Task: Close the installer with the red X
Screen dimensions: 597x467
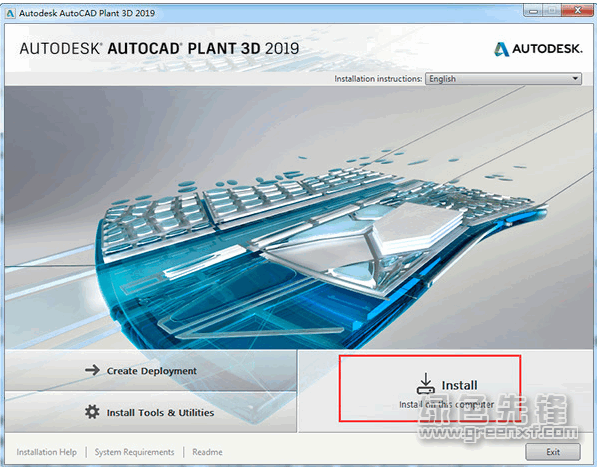Action: coord(577,11)
